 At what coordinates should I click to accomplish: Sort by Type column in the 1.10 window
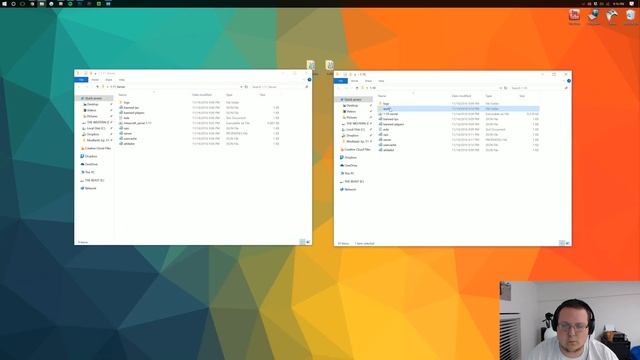click(489, 96)
